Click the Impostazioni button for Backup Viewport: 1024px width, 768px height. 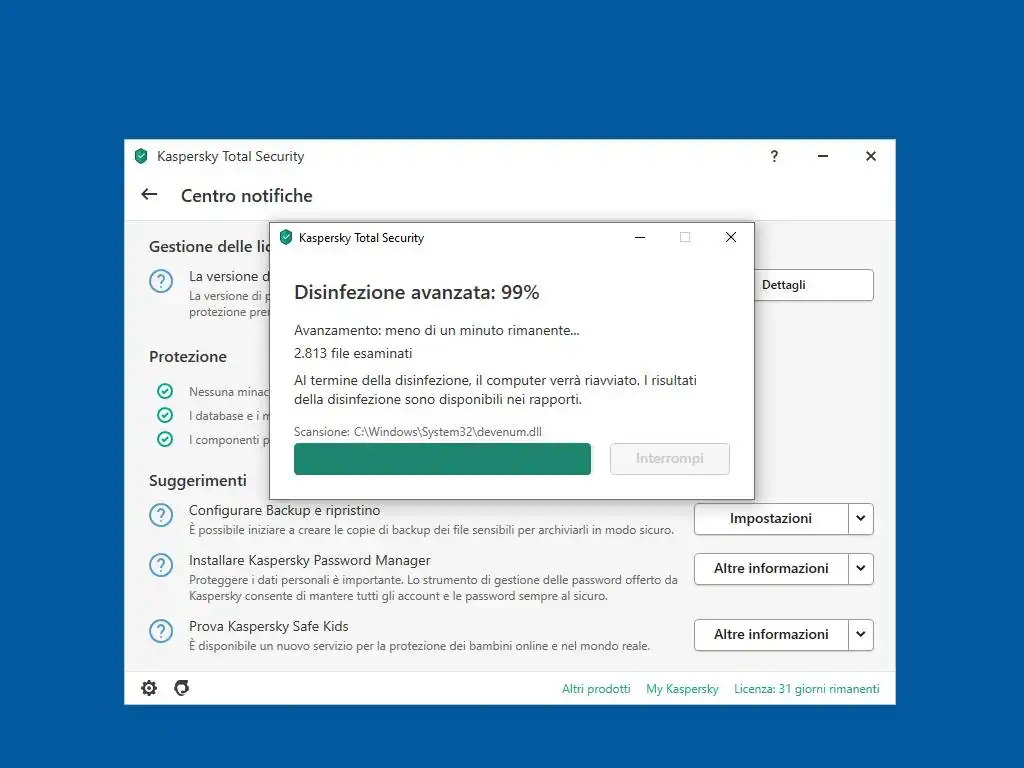pos(771,519)
